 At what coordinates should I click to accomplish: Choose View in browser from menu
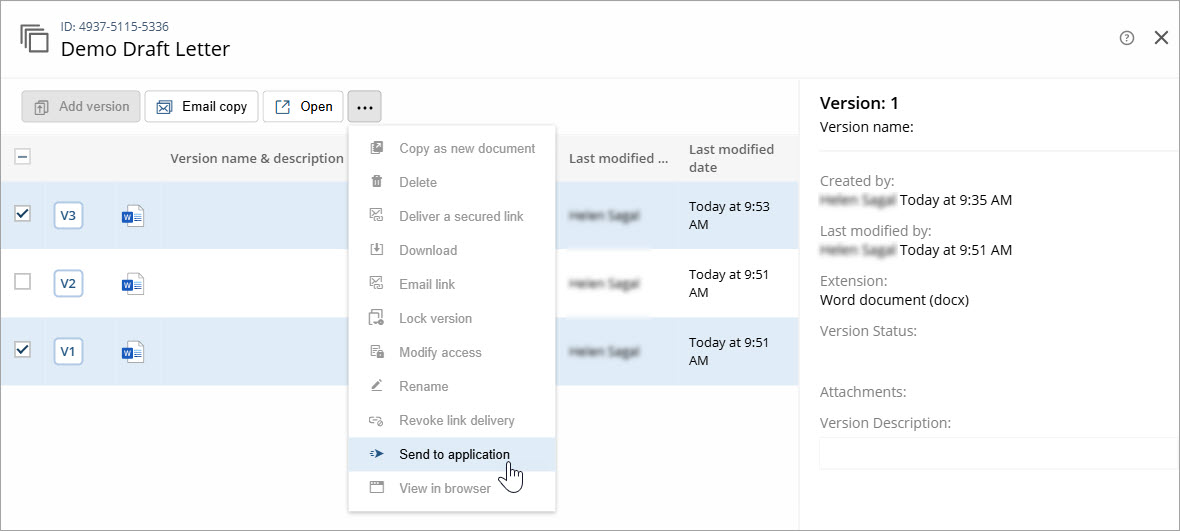452,488
